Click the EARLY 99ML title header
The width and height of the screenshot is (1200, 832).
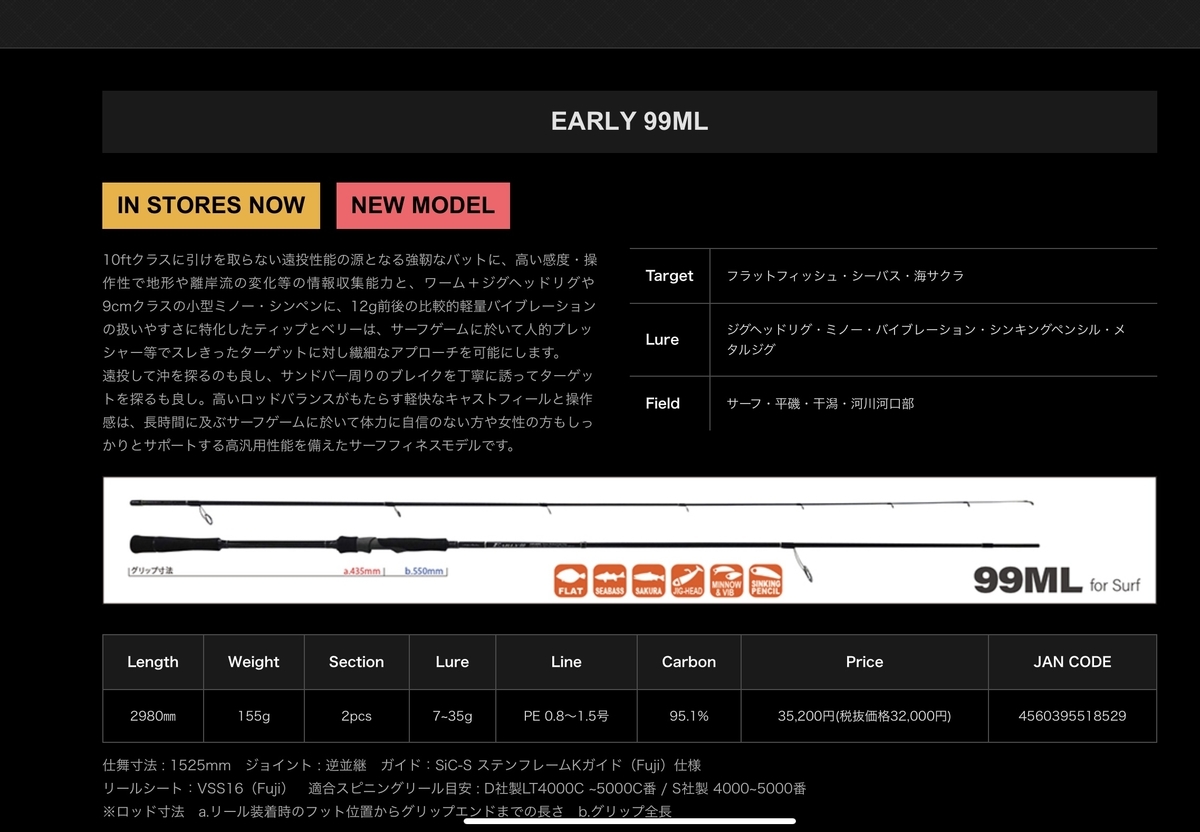pyautogui.click(x=630, y=122)
